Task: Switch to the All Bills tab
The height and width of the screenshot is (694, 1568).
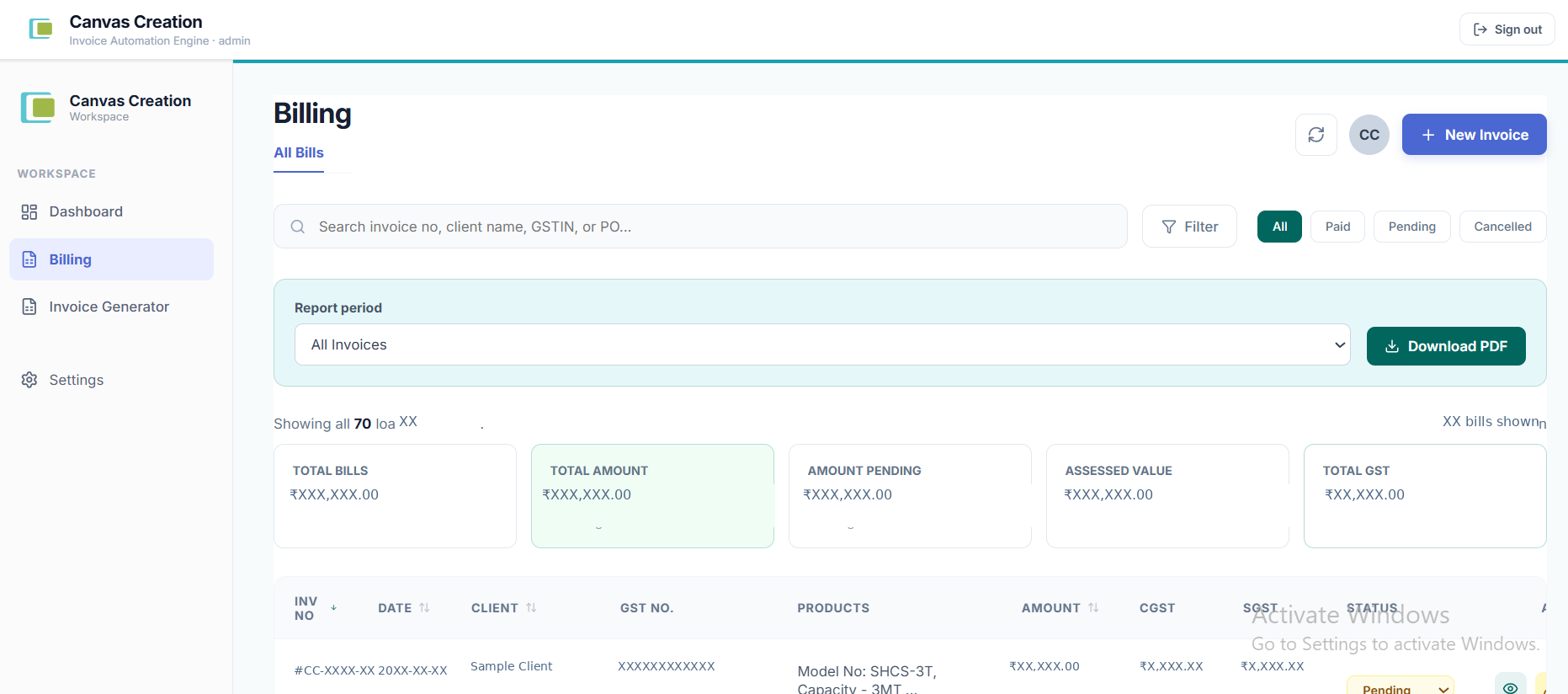Action: tap(299, 153)
